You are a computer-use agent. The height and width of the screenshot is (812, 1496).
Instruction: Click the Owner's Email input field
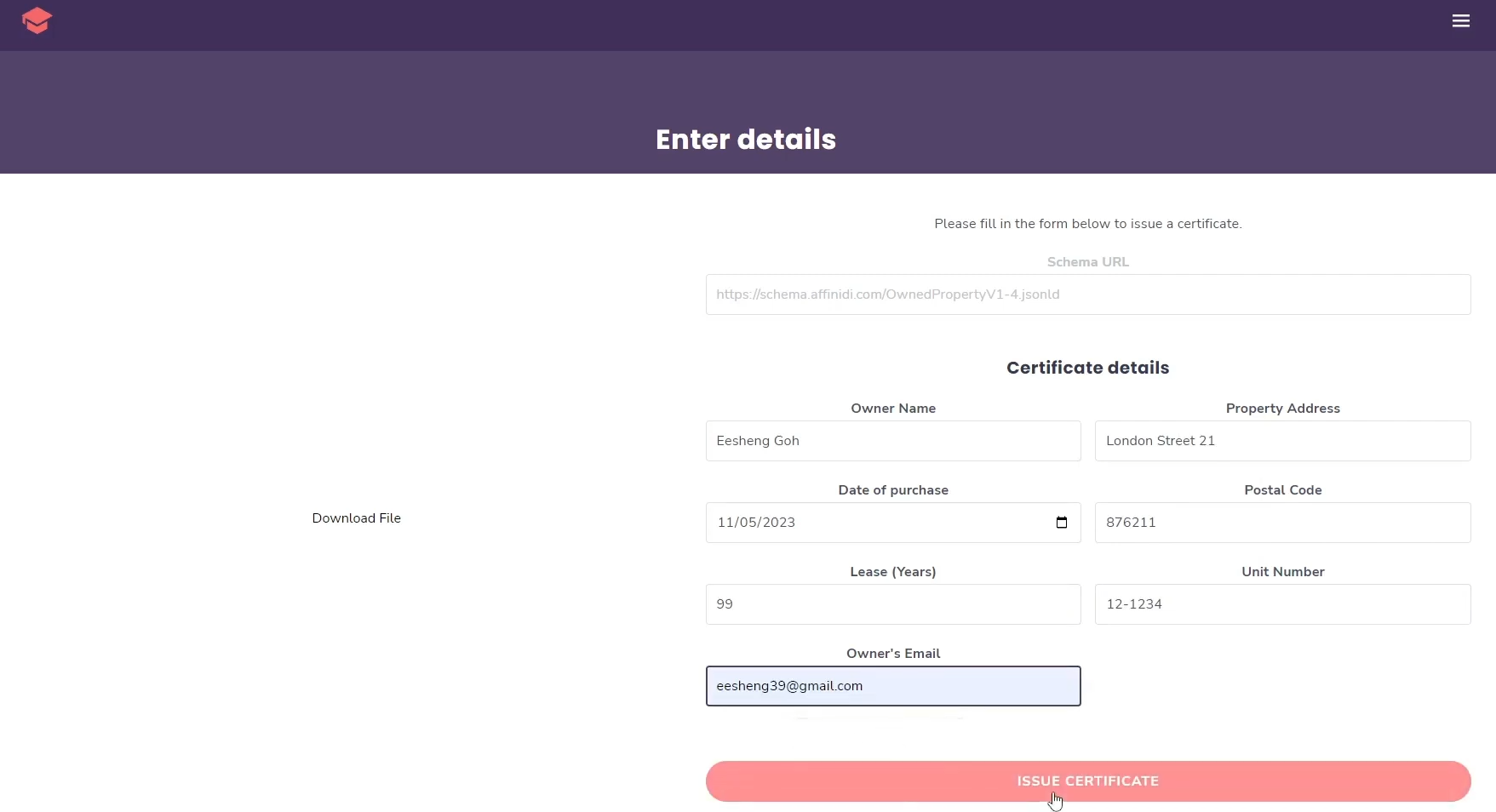[x=892, y=686]
